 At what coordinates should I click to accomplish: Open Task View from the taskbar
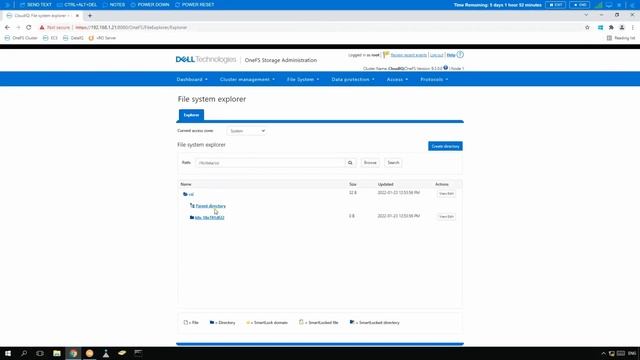[40, 353]
